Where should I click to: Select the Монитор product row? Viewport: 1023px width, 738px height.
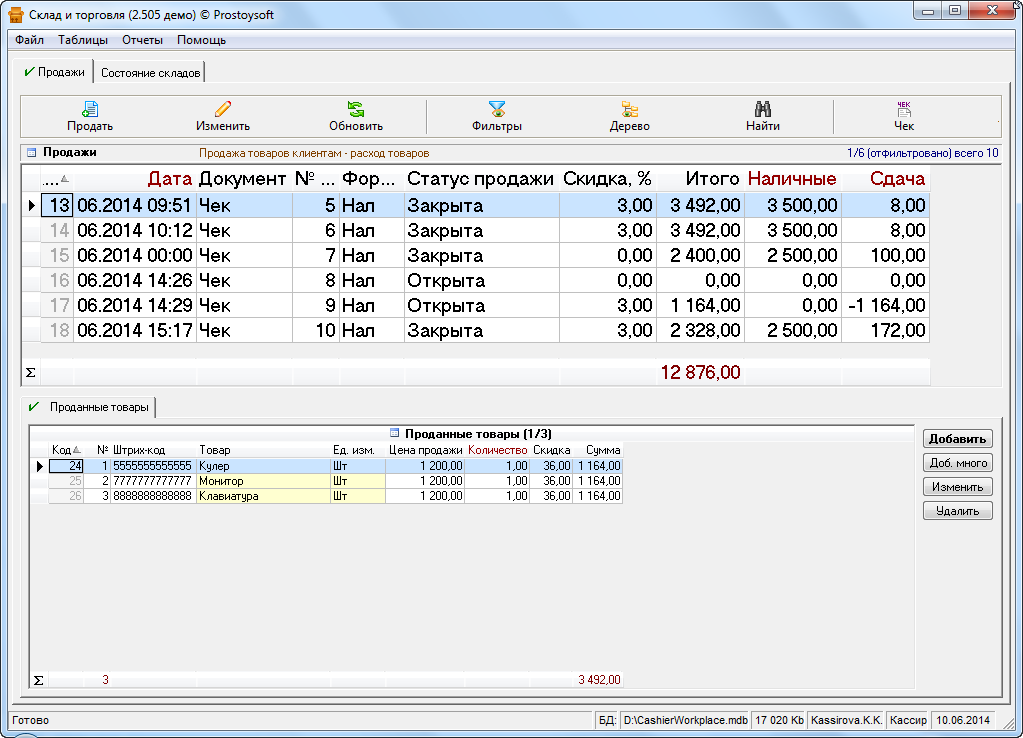(x=222, y=481)
